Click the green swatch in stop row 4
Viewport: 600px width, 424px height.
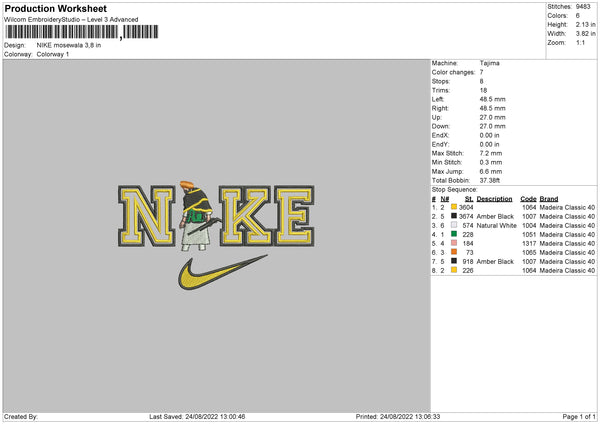454,234
